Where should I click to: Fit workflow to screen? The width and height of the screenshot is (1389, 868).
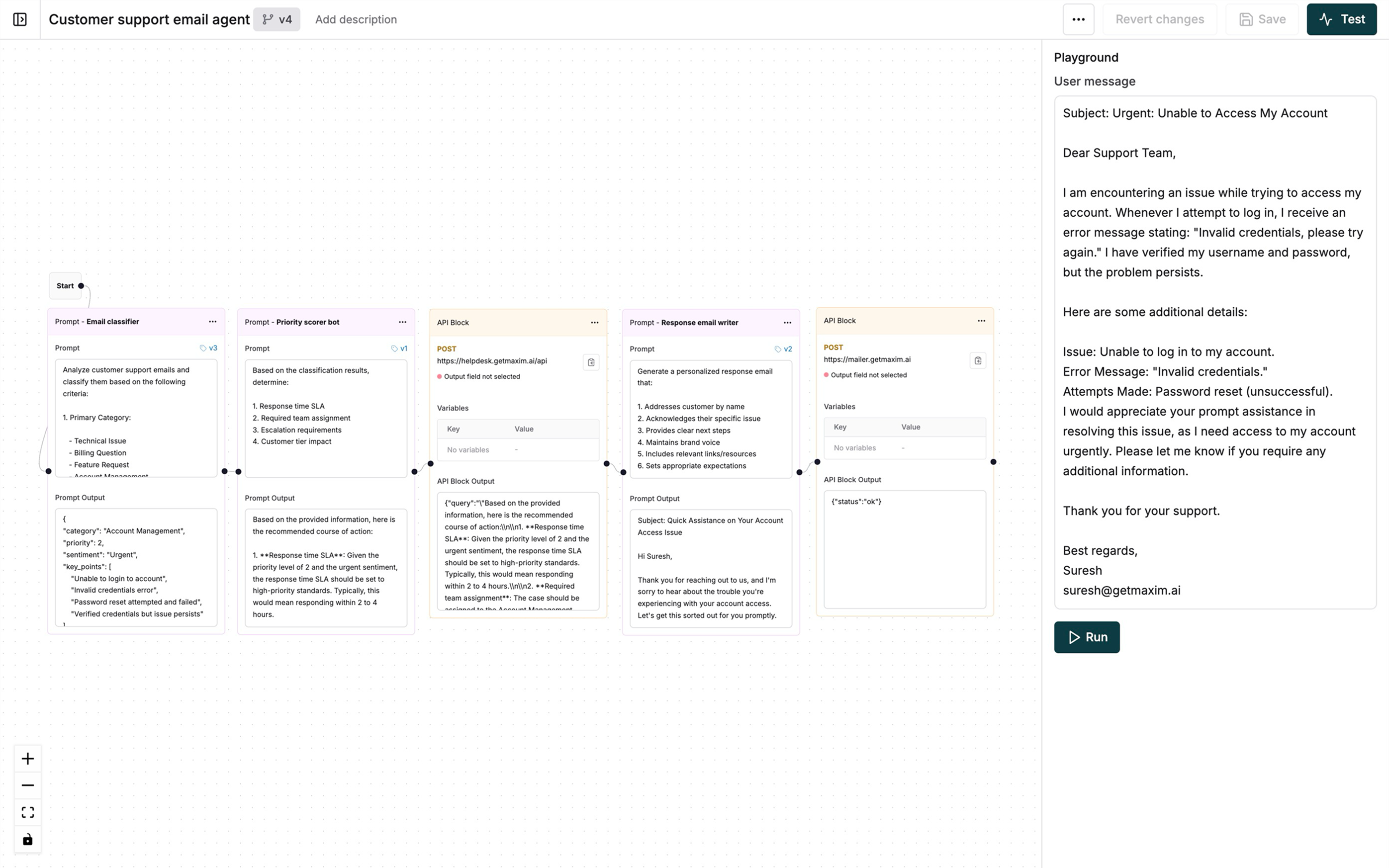tap(27, 812)
